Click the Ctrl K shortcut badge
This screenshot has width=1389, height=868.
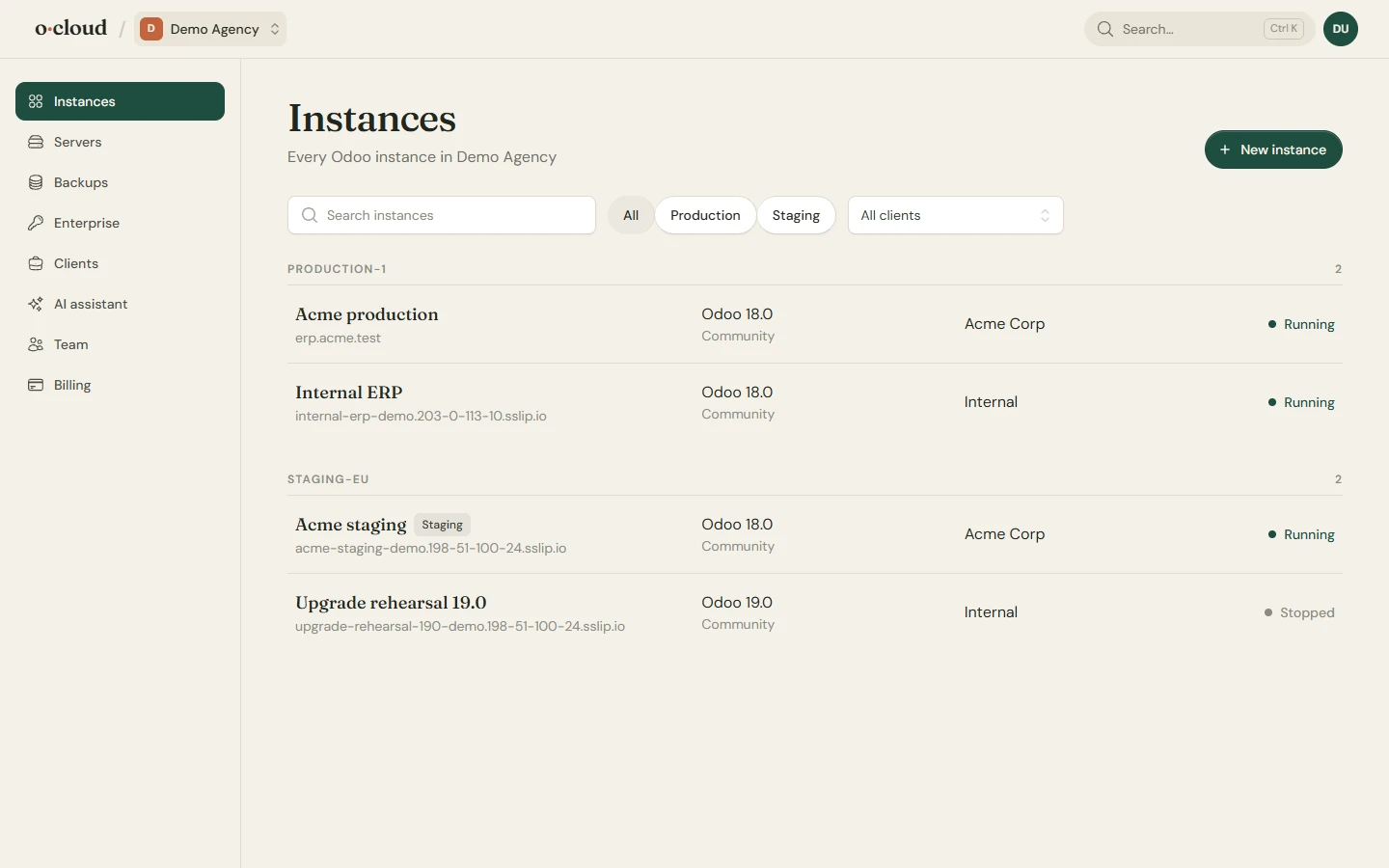click(1284, 29)
